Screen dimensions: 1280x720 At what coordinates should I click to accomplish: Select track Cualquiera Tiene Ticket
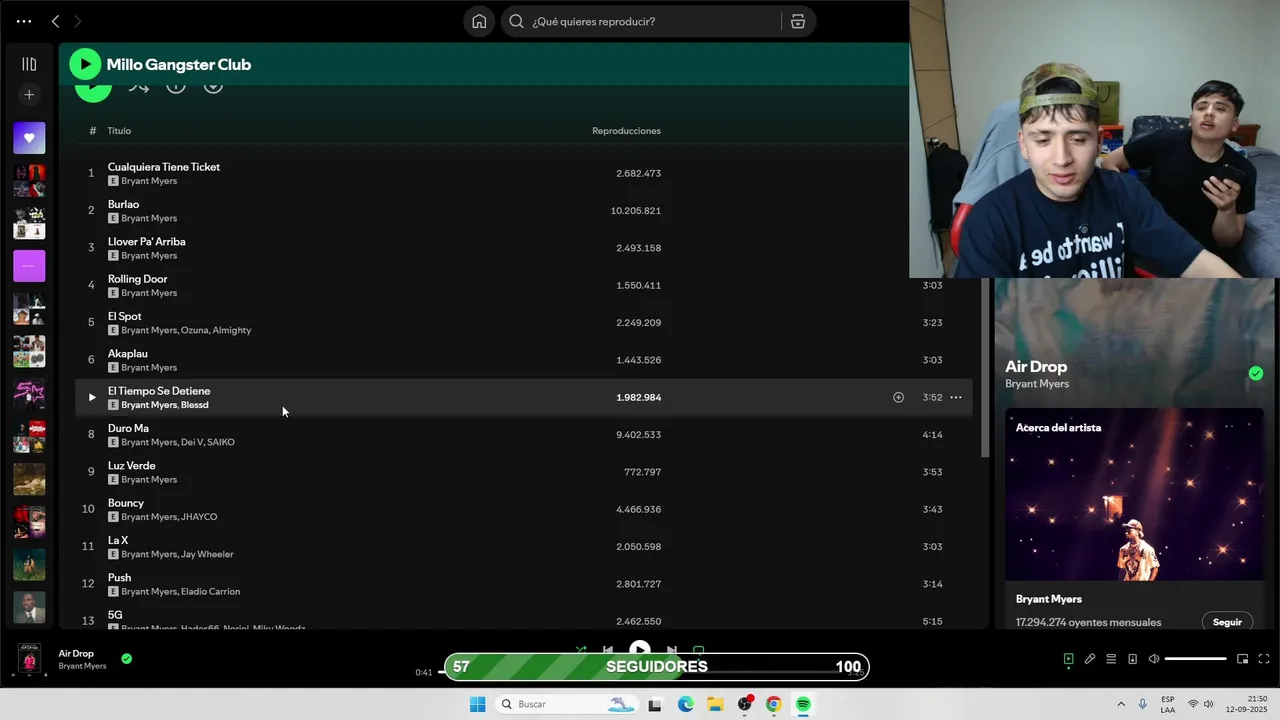pyautogui.click(x=164, y=167)
